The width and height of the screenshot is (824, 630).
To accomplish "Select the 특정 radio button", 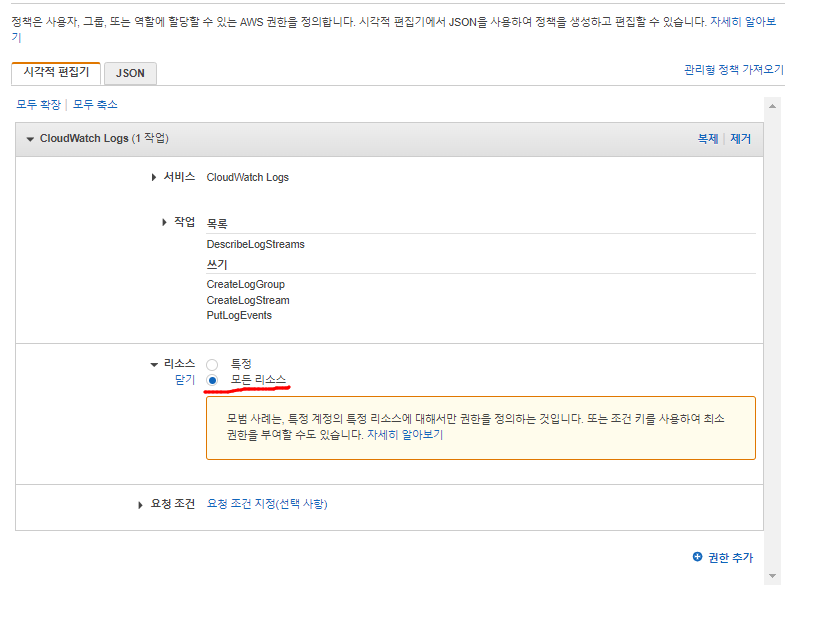I will 212,365.
